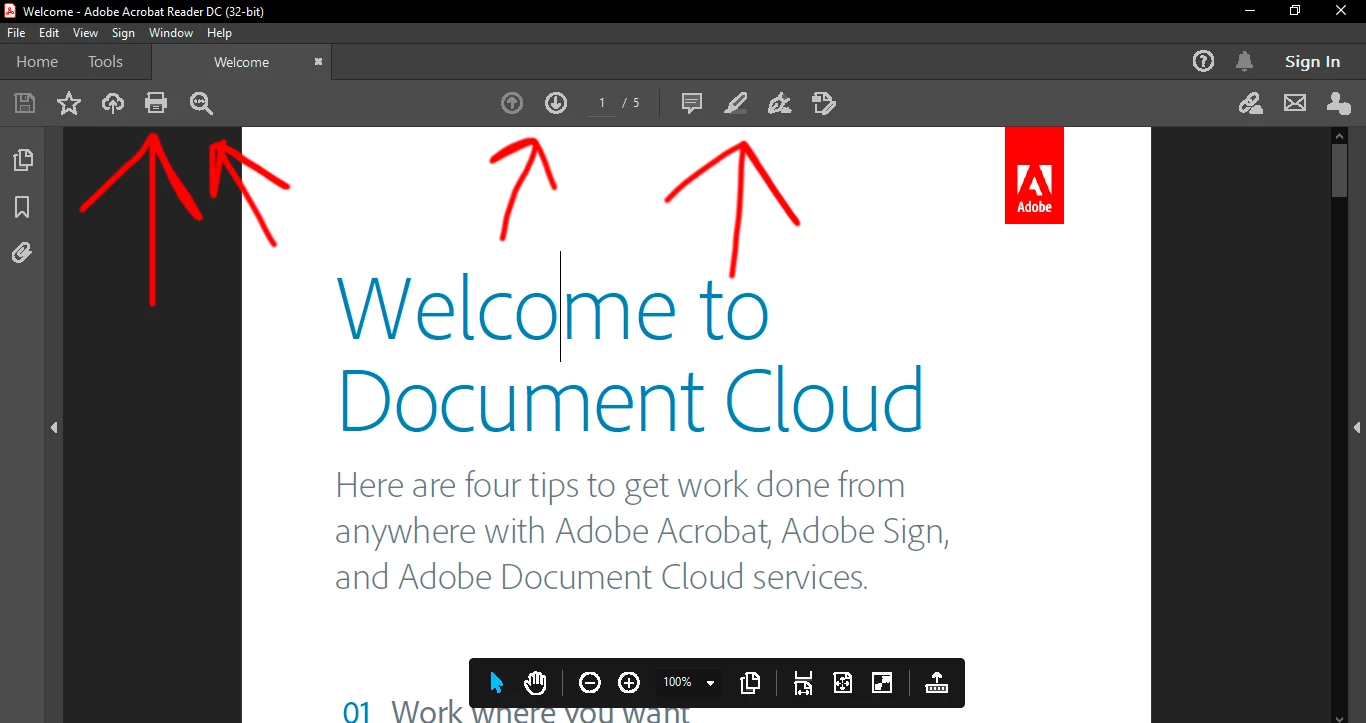
Task: Zoom in with plus button
Action: coord(629,683)
